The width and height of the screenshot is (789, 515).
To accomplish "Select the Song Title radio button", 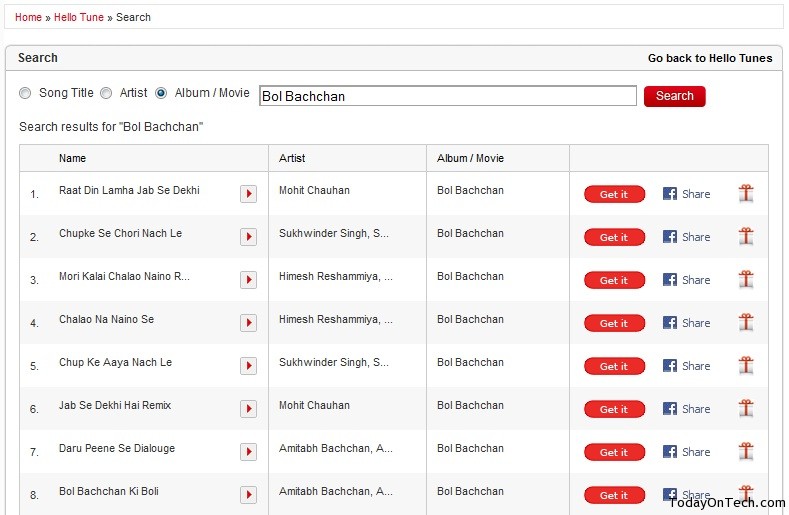I will [25, 93].
